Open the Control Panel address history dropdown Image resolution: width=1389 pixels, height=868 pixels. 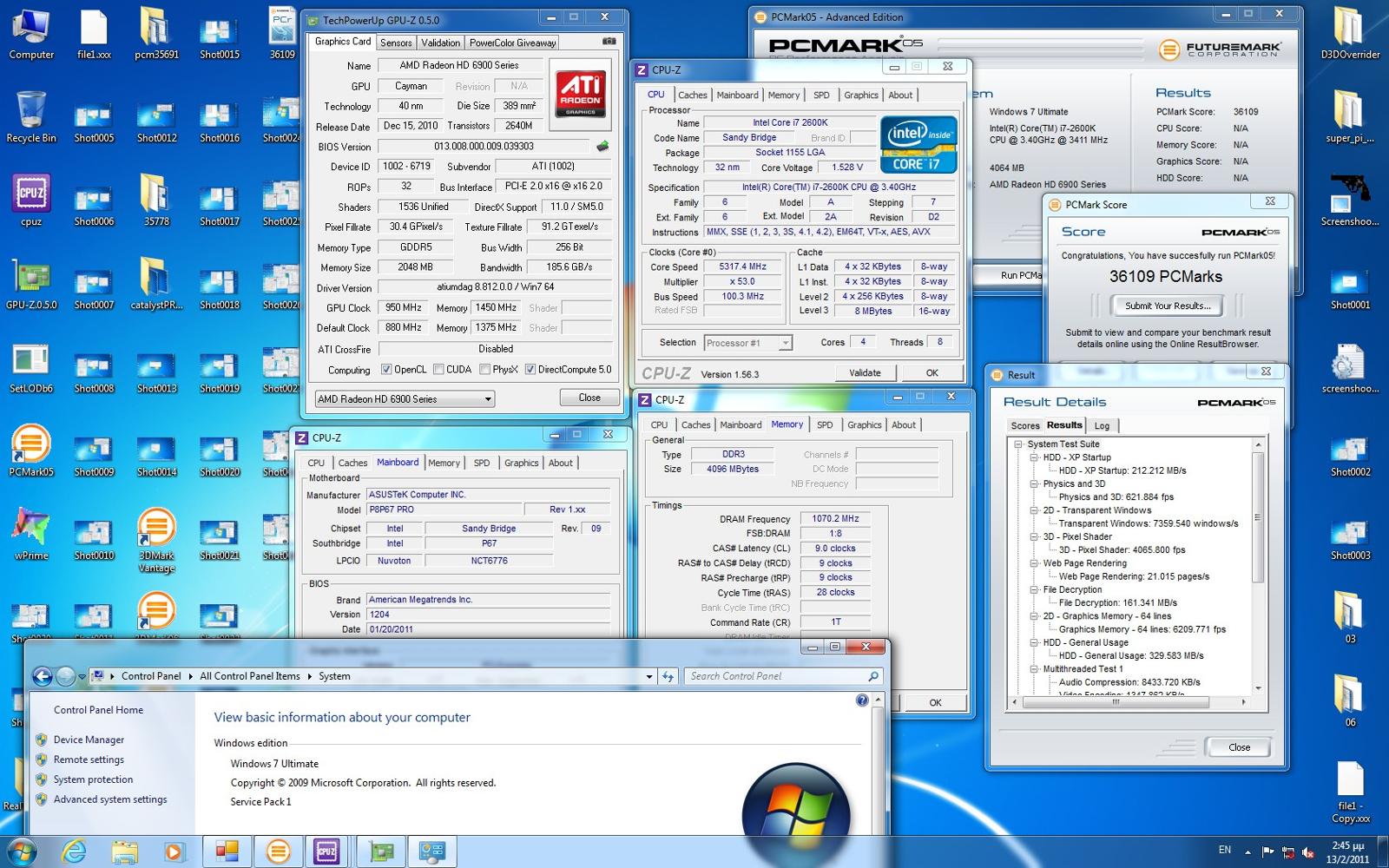pos(648,676)
